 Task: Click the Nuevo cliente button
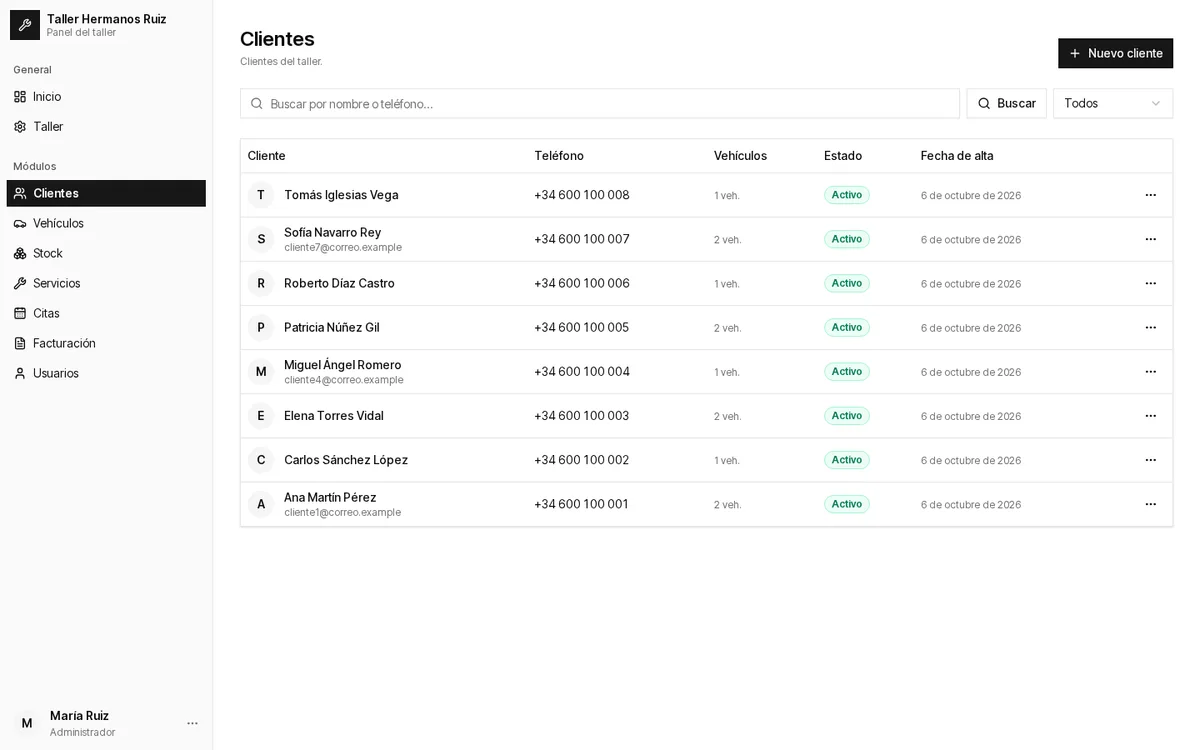click(x=1115, y=53)
